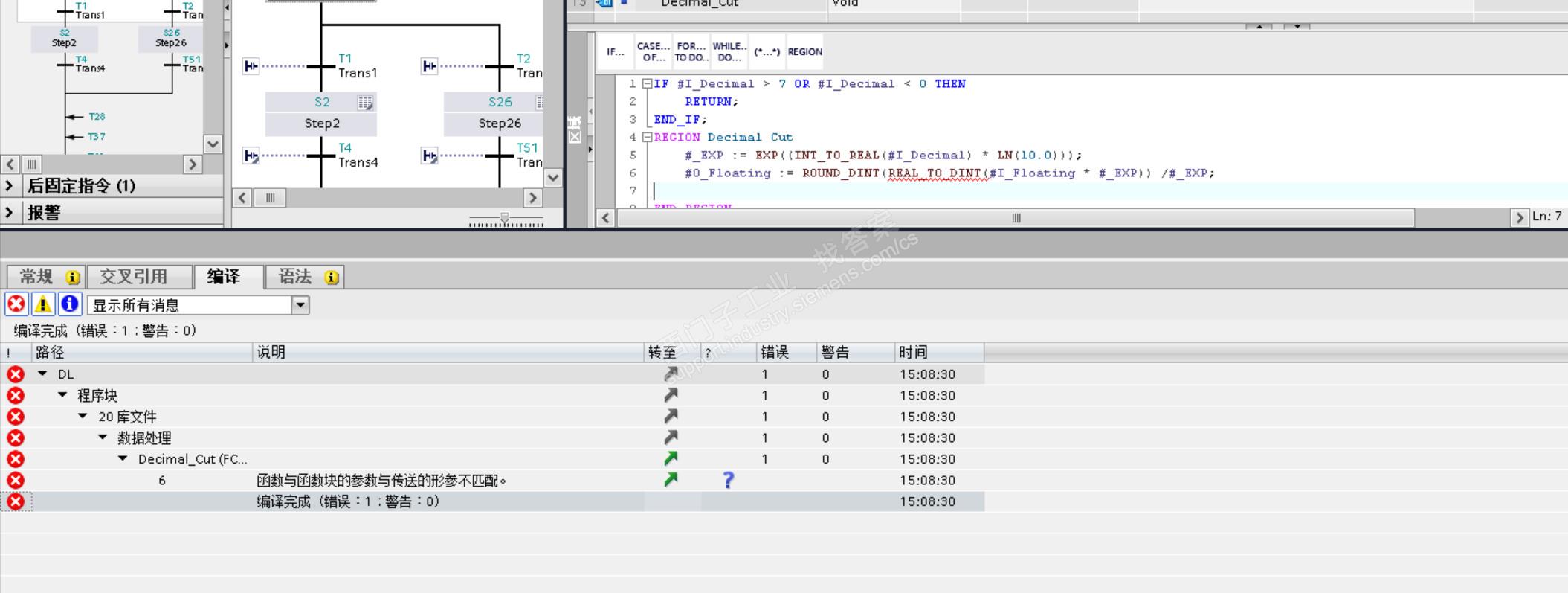Jump to line 6 error via green arrow
Image resolution: width=1568 pixels, height=593 pixels.
click(x=671, y=480)
